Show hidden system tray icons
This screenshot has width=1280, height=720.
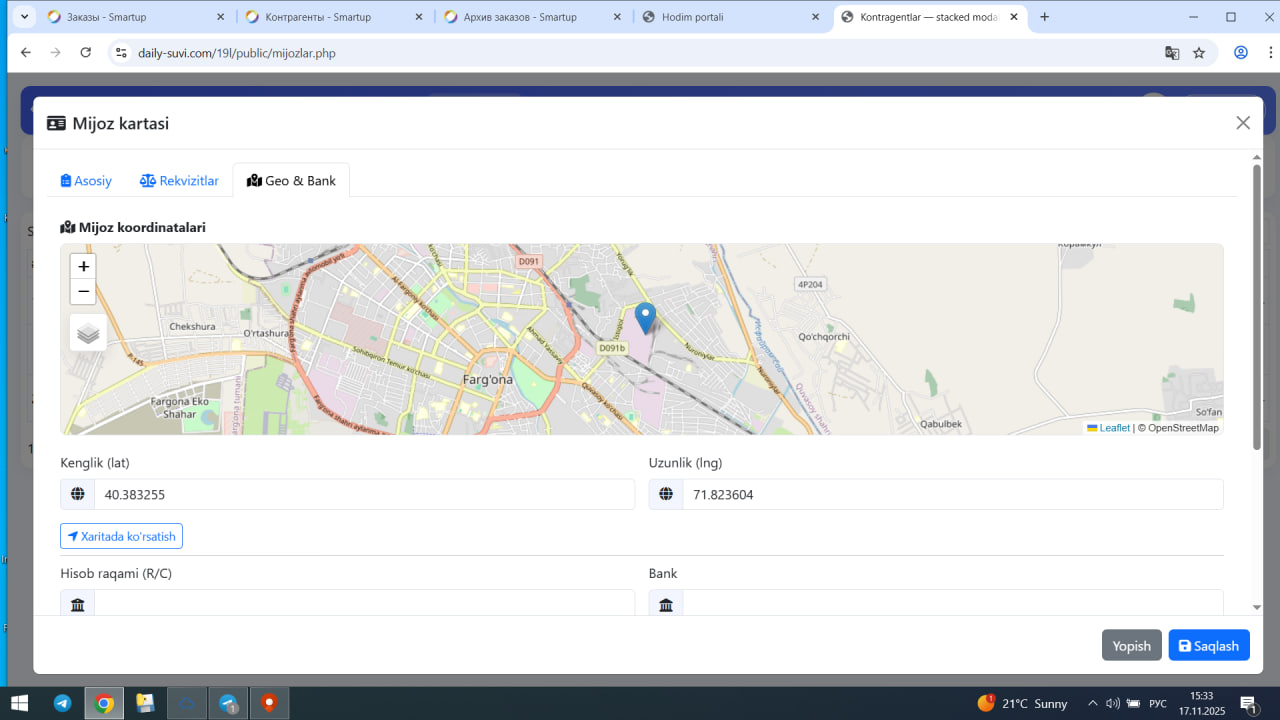(x=1092, y=703)
